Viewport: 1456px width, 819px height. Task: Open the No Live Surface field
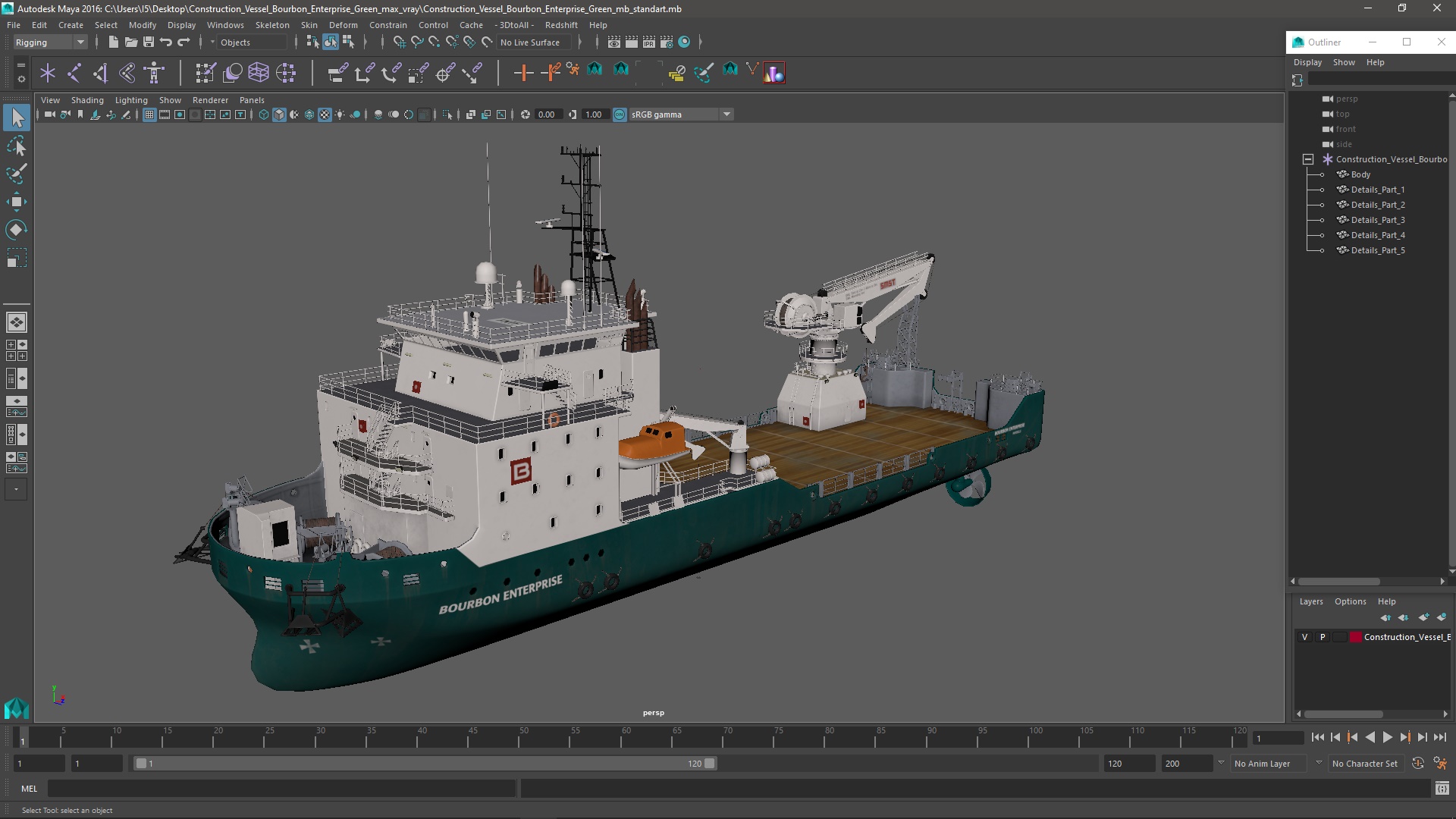coord(535,42)
